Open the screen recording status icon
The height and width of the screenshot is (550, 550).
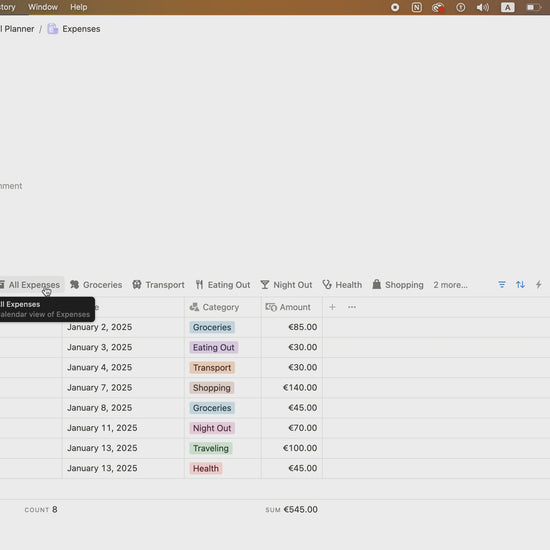tap(395, 7)
